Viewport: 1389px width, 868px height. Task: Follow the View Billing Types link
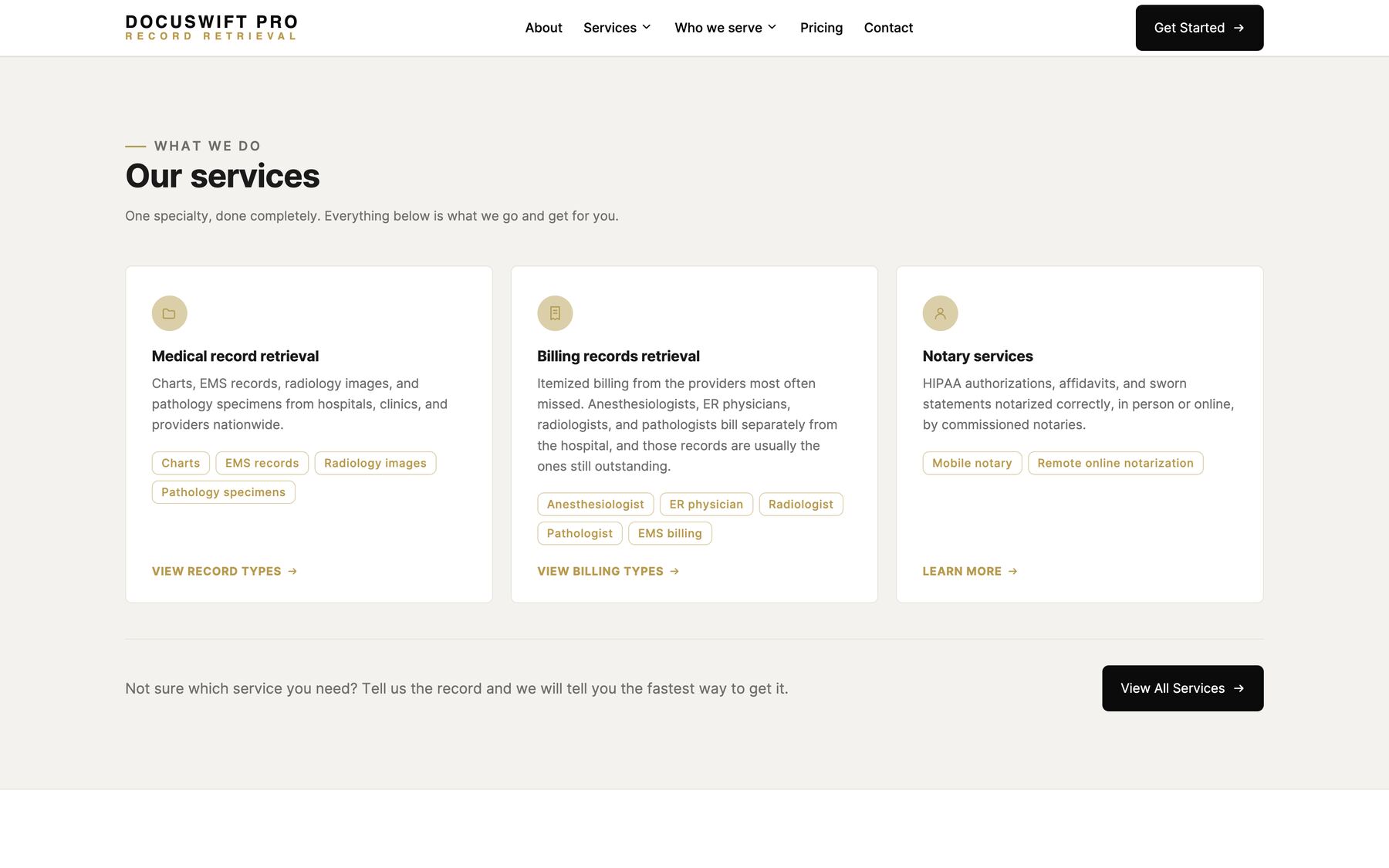click(x=608, y=571)
